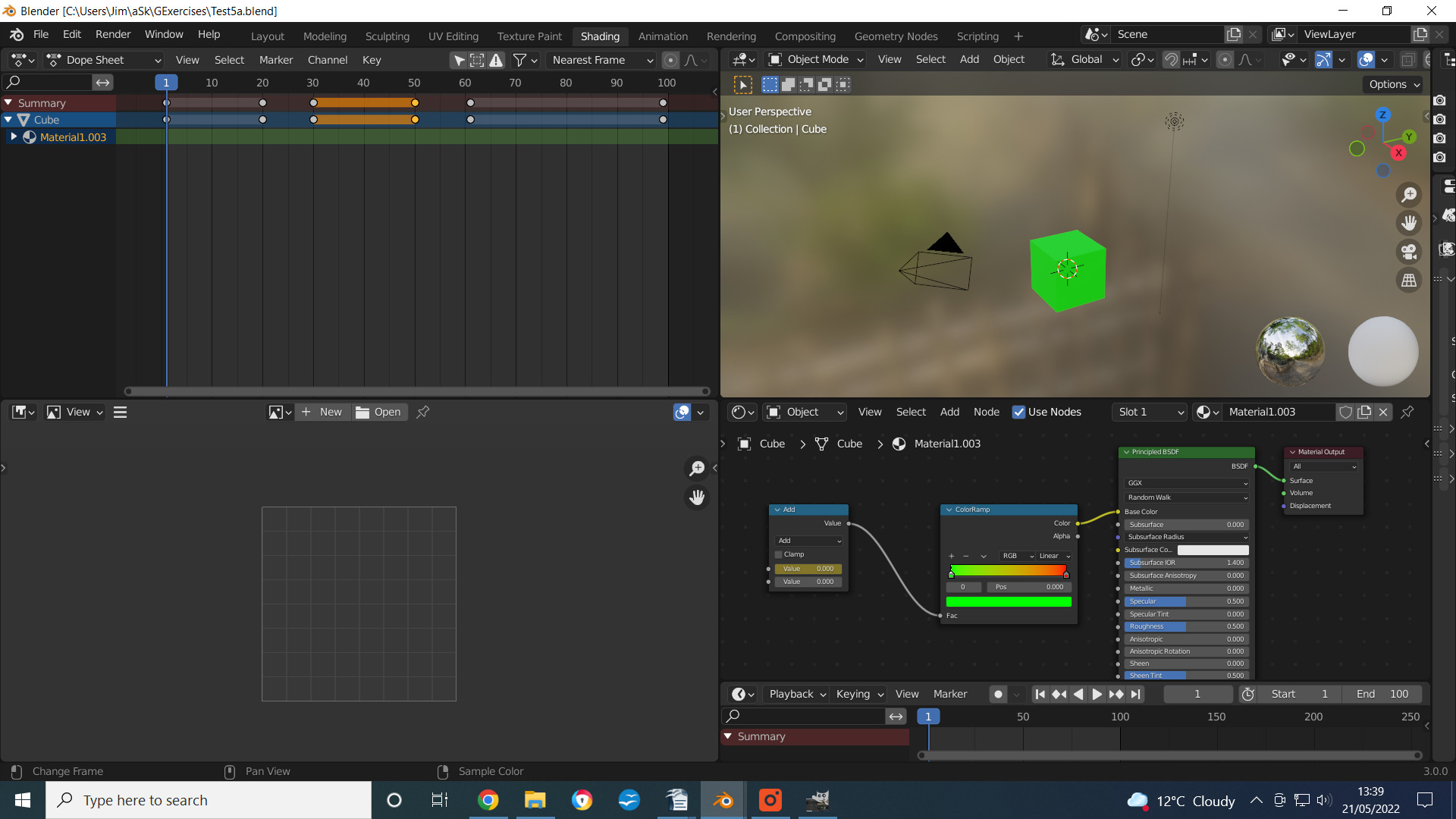1456x819 pixels.
Task: Toggle auto keying record button
Action: (998, 694)
